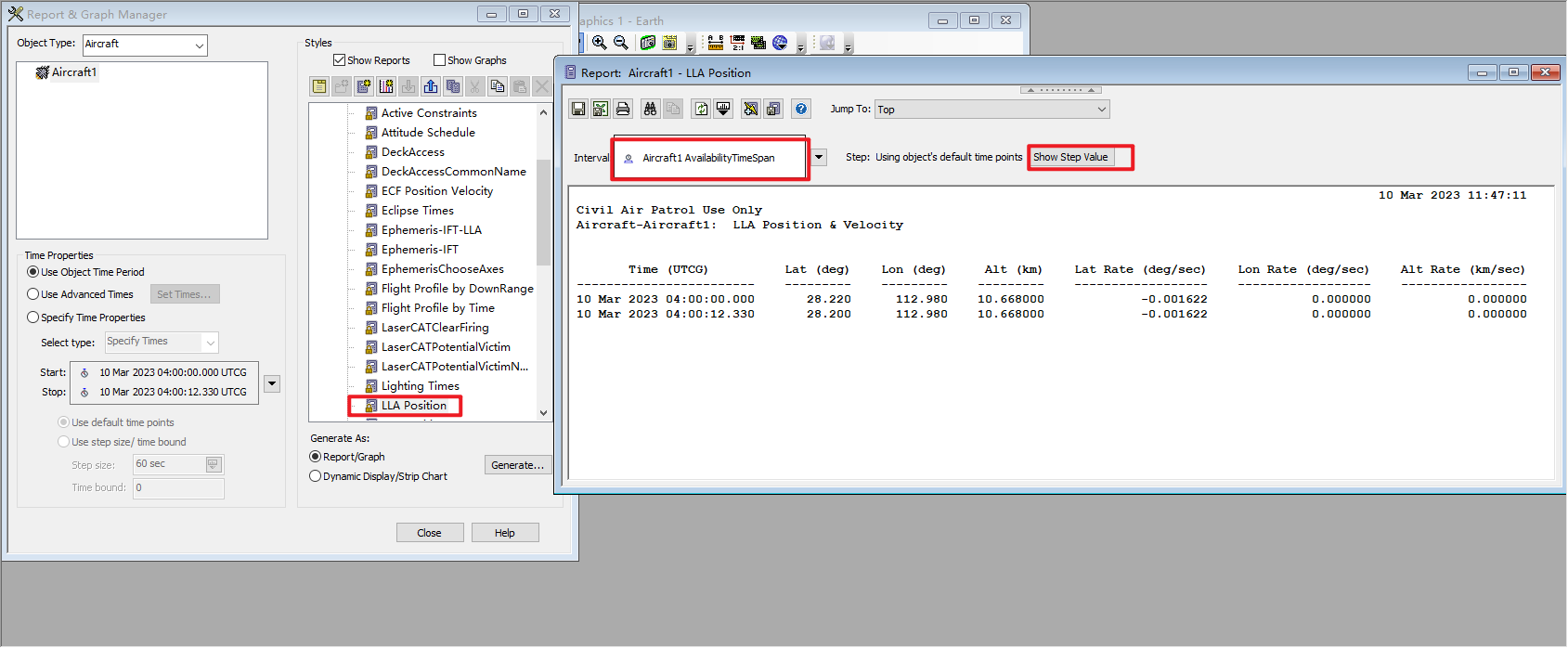Select Aircraft1 in the object list
Viewport: 1568px width, 648px height.
(x=66, y=72)
